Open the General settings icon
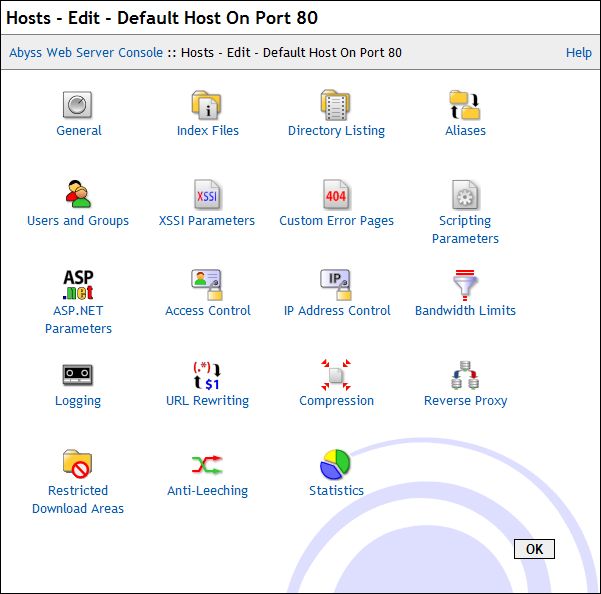This screenshot has width=601, height=594. coord(78,105)
